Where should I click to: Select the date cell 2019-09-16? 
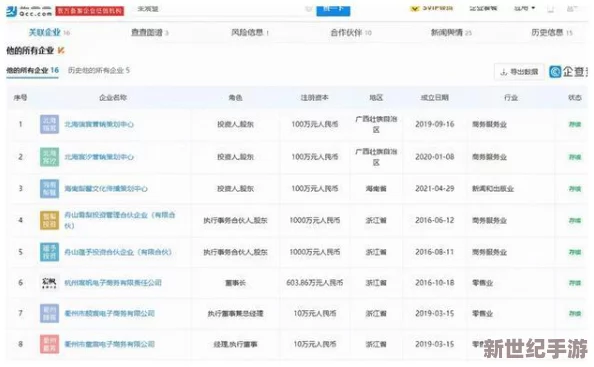(435, 124)
